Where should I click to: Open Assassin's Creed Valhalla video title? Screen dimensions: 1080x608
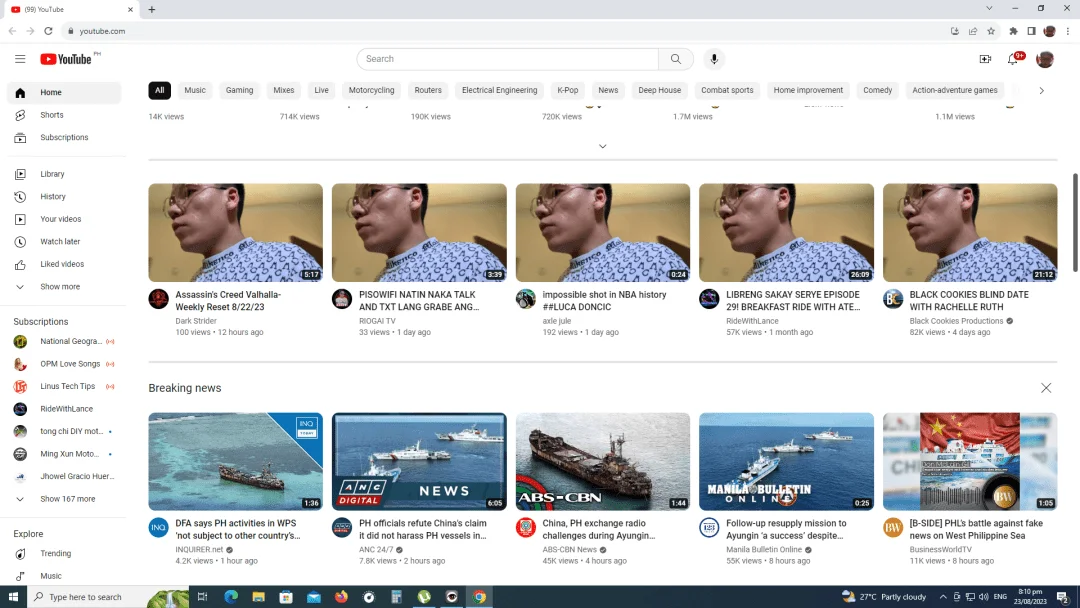pos(228,301)
